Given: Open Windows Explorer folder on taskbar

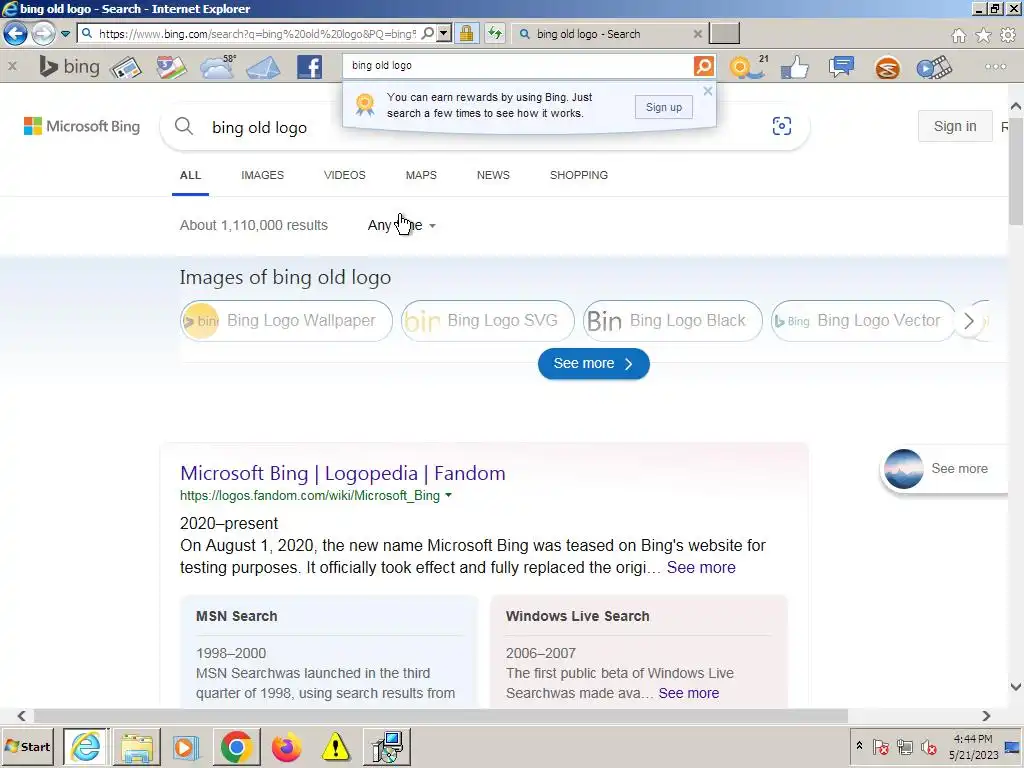Looking at the screenshot, I should [x=136, y=747].
